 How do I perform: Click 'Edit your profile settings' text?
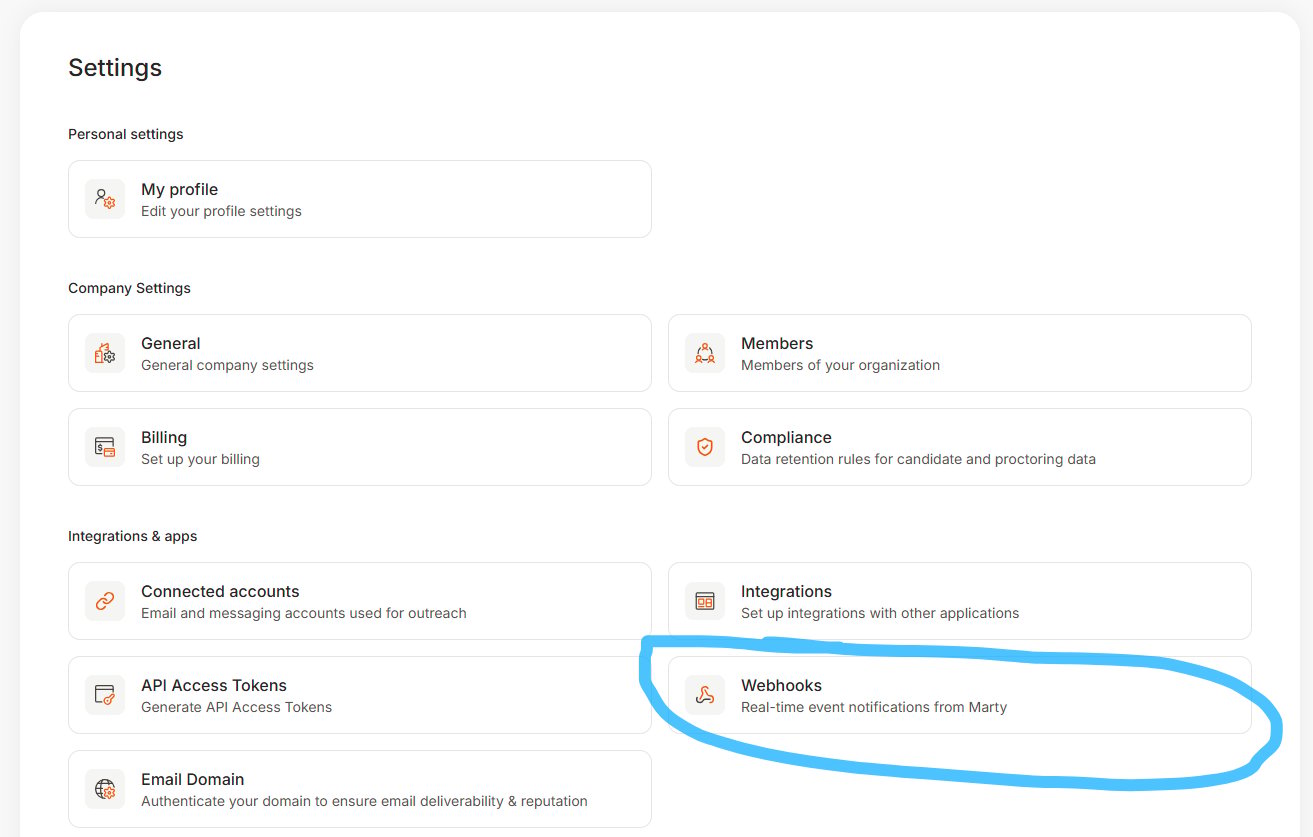(x=221, y=211)
